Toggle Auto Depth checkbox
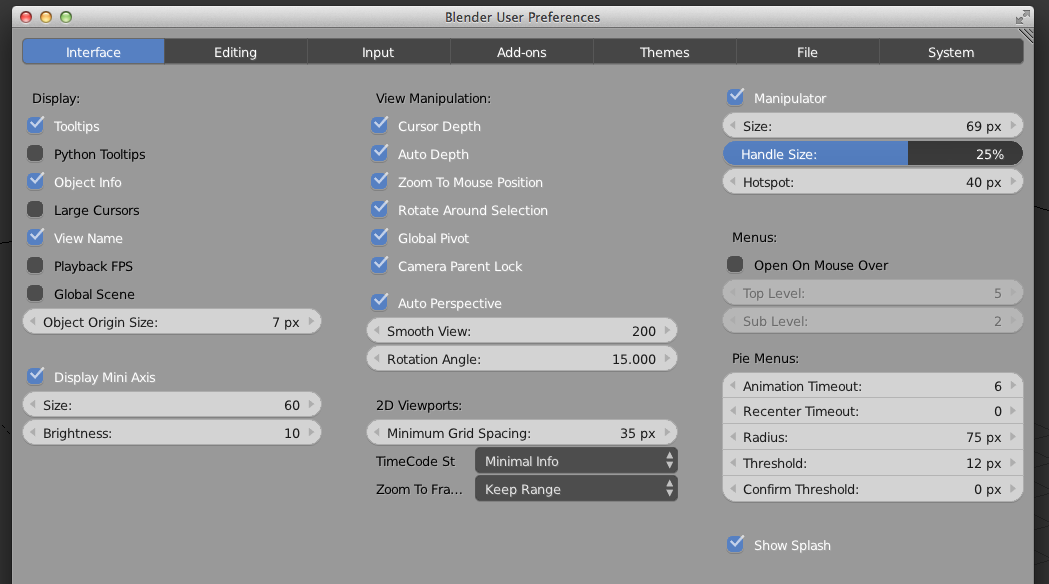Screen dimensions: 1049x584 point(379,154)
